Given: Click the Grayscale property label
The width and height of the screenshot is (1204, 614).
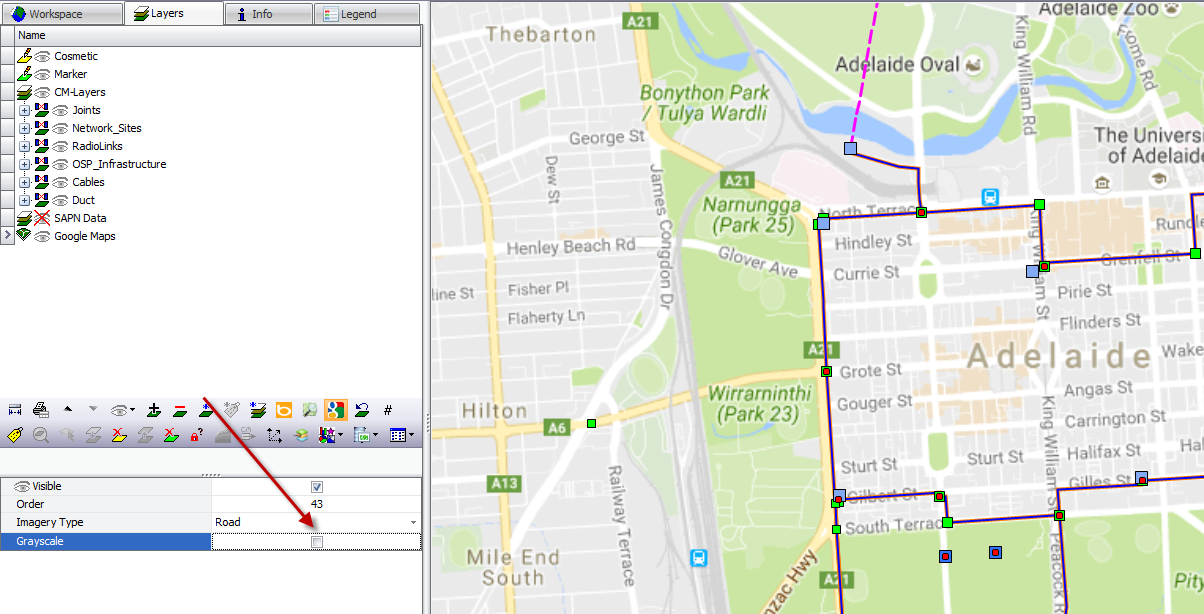Looking at the screenshot, I should pos(39,541).
